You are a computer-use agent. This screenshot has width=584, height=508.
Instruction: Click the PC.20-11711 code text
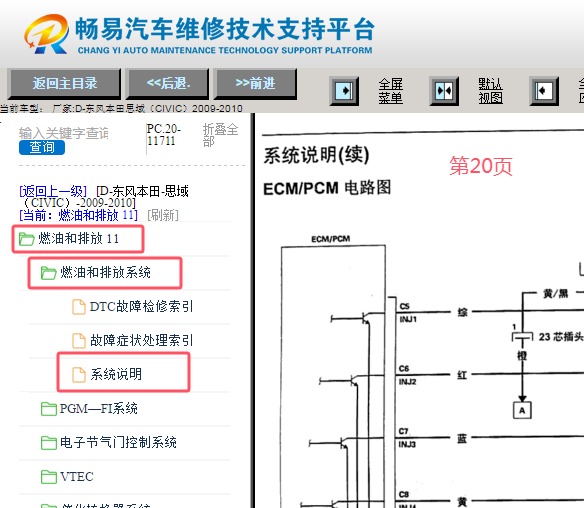[164, 135]
